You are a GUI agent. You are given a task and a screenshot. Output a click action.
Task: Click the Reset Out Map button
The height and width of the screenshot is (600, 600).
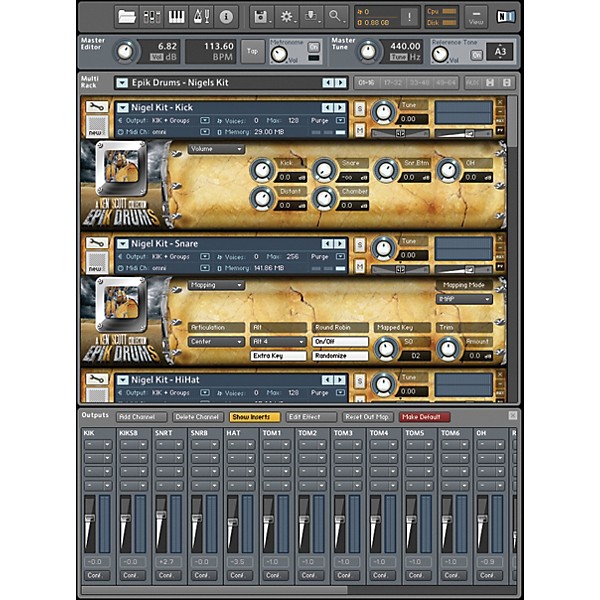coord(367,417)
